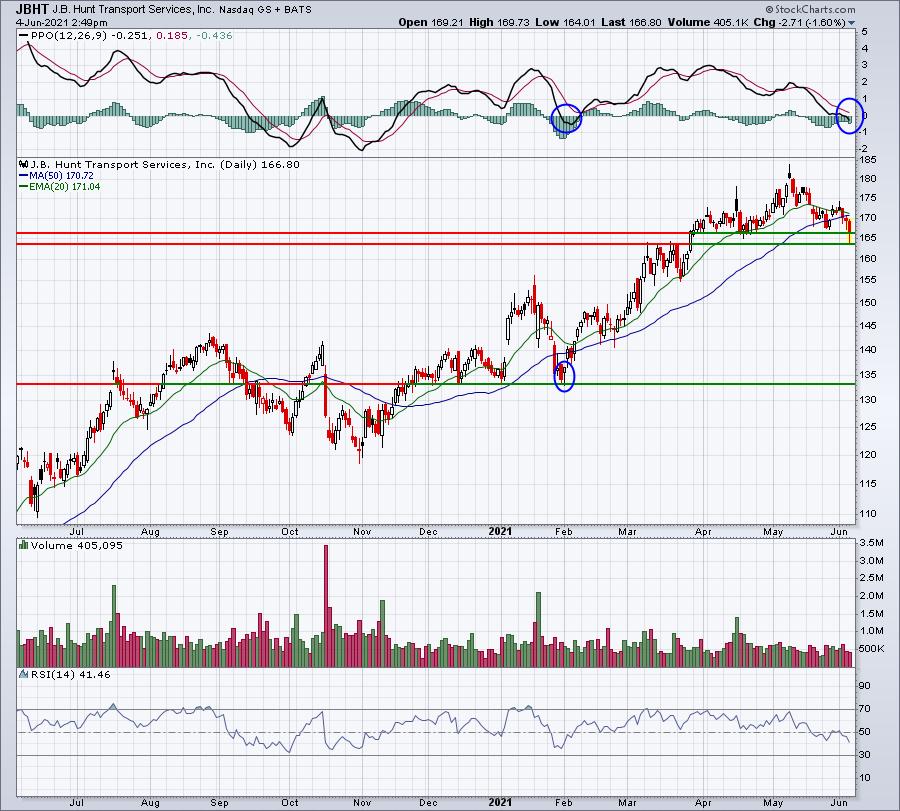This screenshot has height=811, width=900.
Task: Click the 2021 label on price time axis
Action: click(500, 531)
